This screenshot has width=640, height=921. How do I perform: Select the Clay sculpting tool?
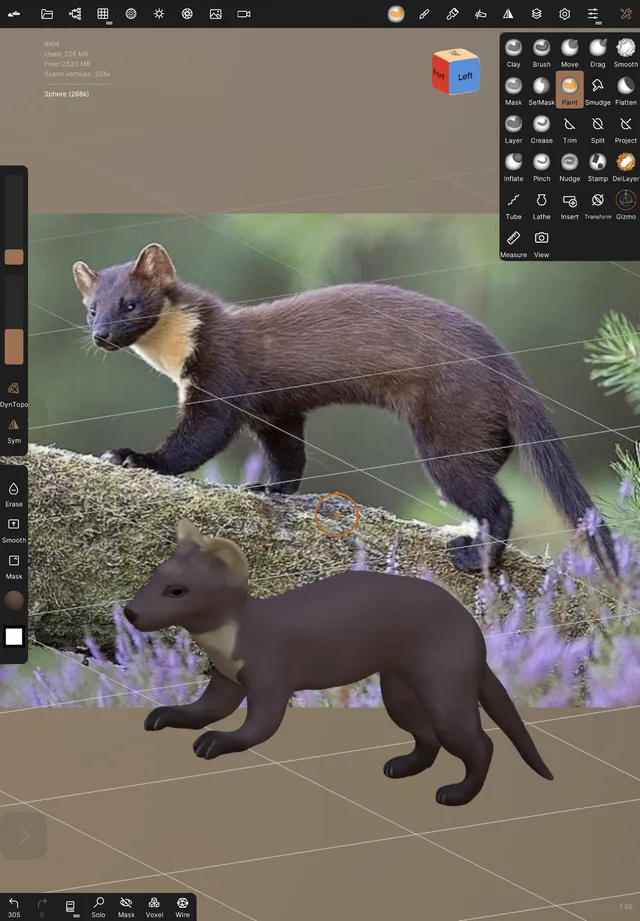click(513, 52)
